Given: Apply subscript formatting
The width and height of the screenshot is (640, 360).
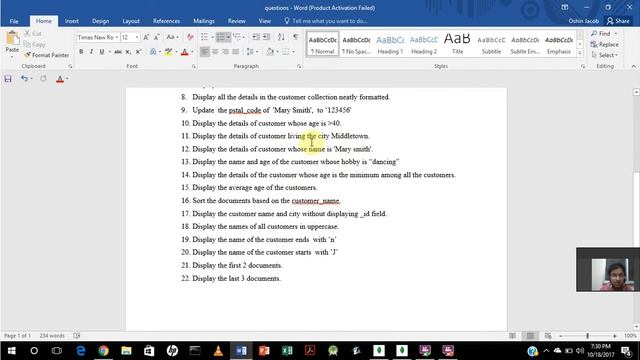Looking at the screenshot, I should pyautogui.click(x=128, y=52).
